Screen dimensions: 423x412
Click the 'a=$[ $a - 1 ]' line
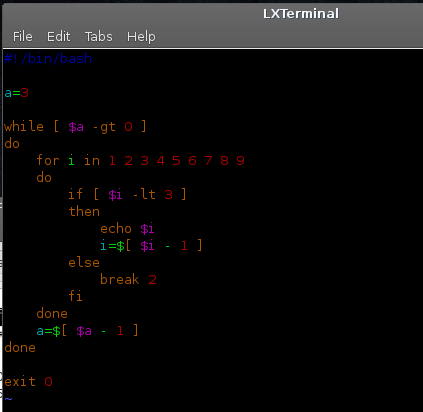(x=87, y=331)
